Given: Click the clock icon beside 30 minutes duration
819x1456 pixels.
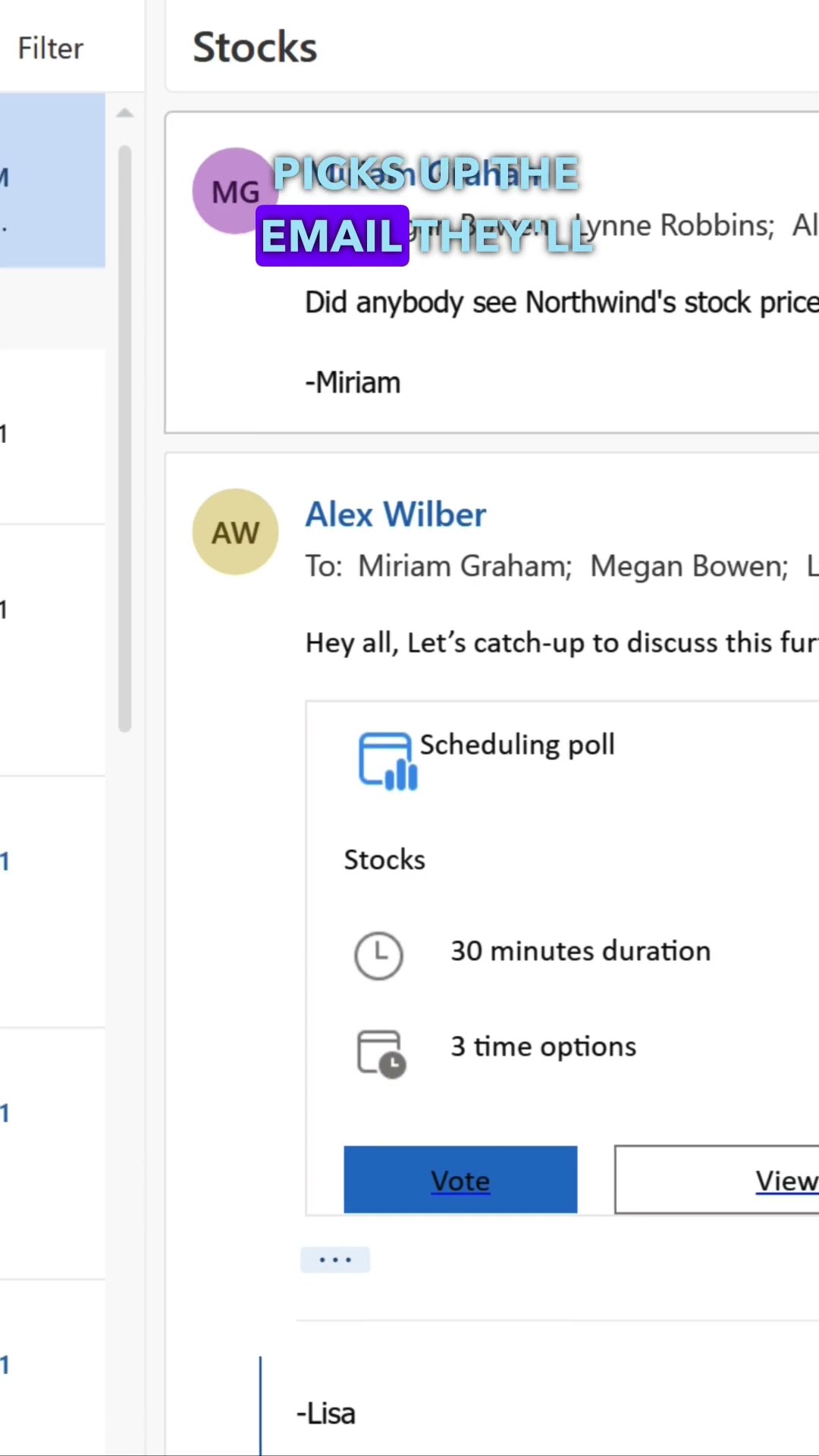Looking at the screenshot, I should click(378, 955).
